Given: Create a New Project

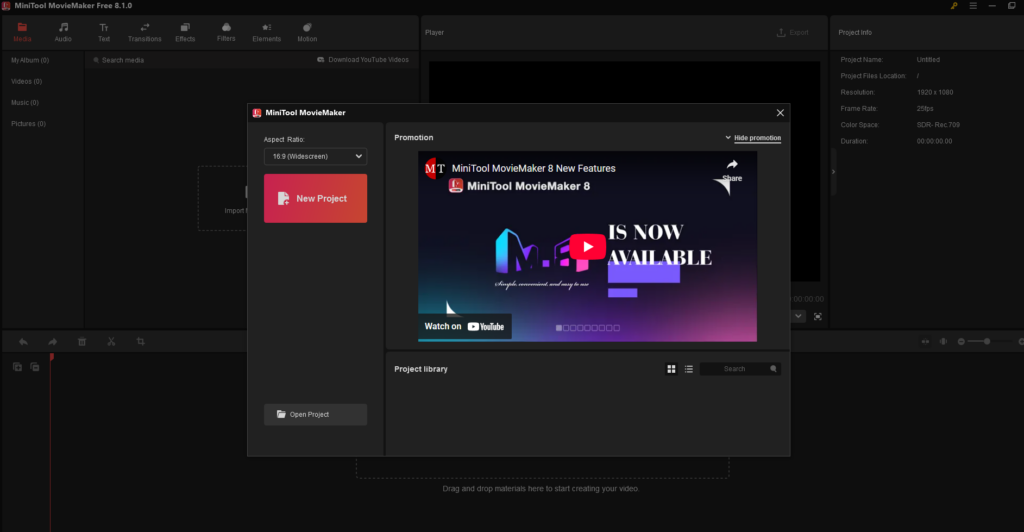Looking at the screenshot, I should pos(315,198).
